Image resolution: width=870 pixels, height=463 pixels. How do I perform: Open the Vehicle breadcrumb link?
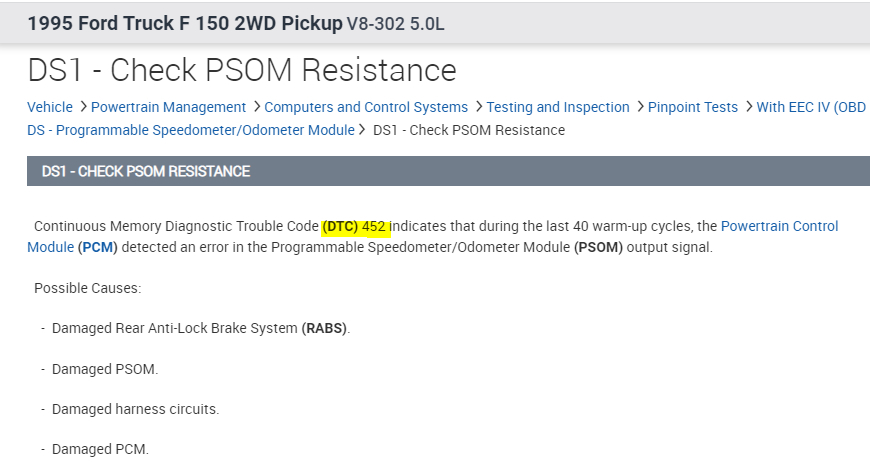pos(50,107)
